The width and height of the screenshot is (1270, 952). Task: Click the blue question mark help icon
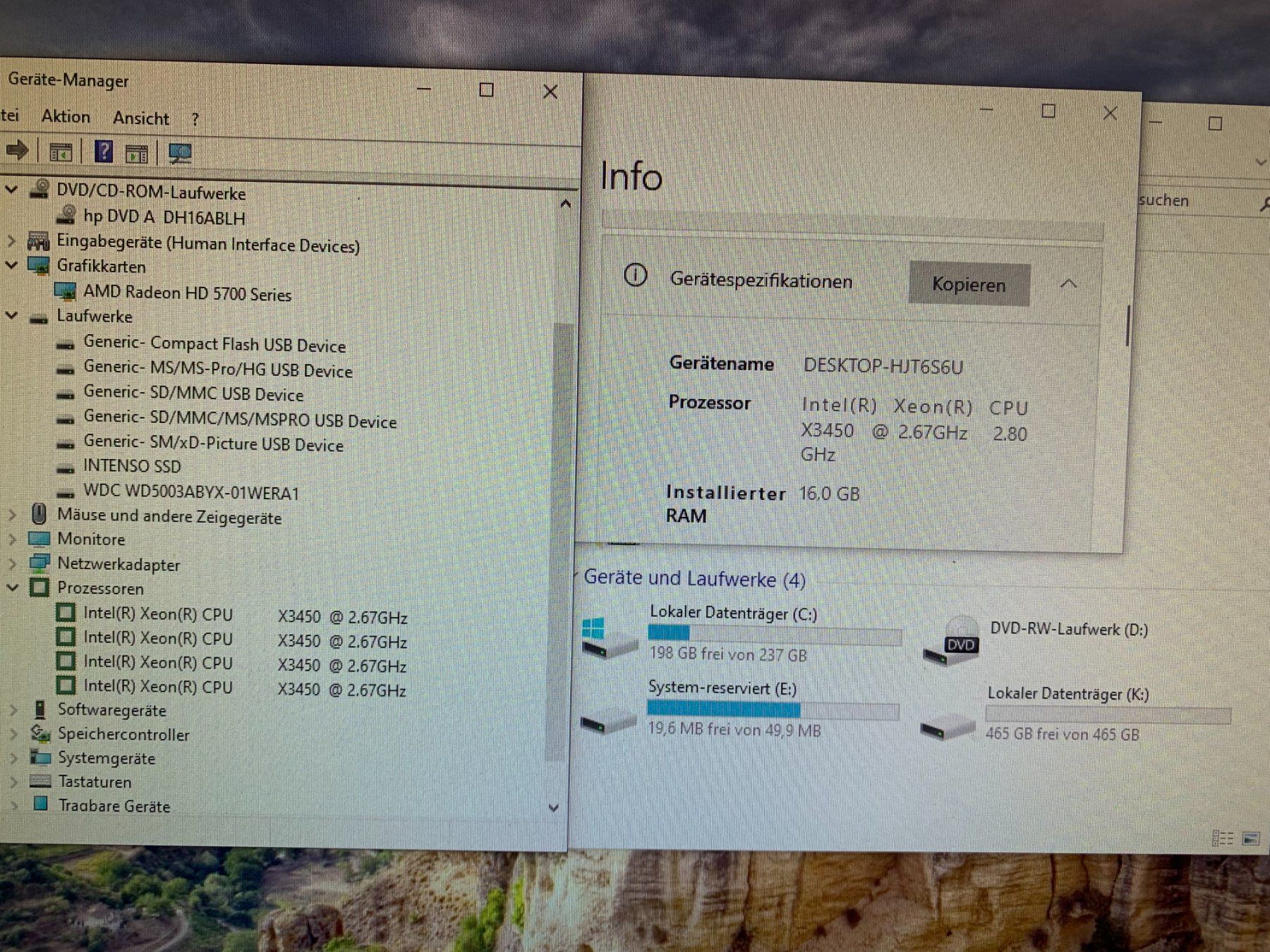coord(104,151)
